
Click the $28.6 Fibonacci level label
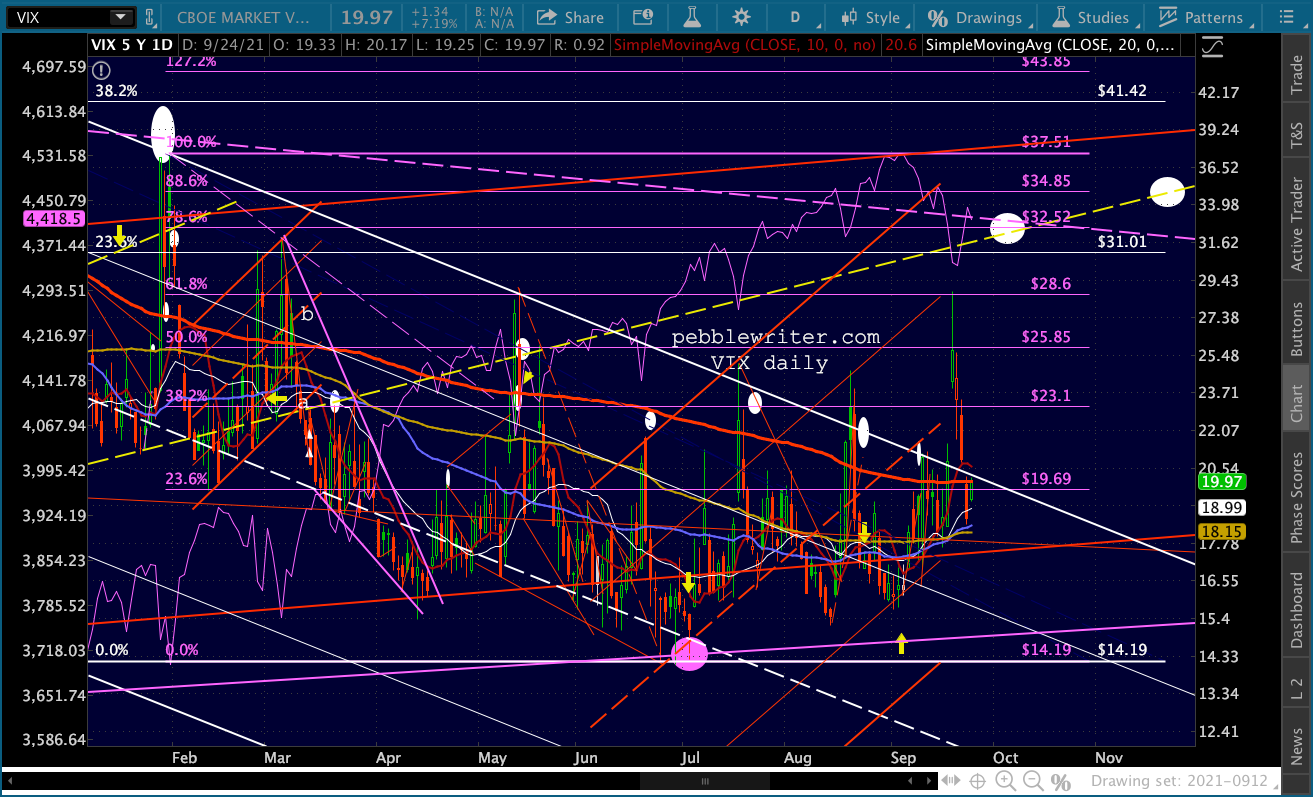(x=1051, y=284)
